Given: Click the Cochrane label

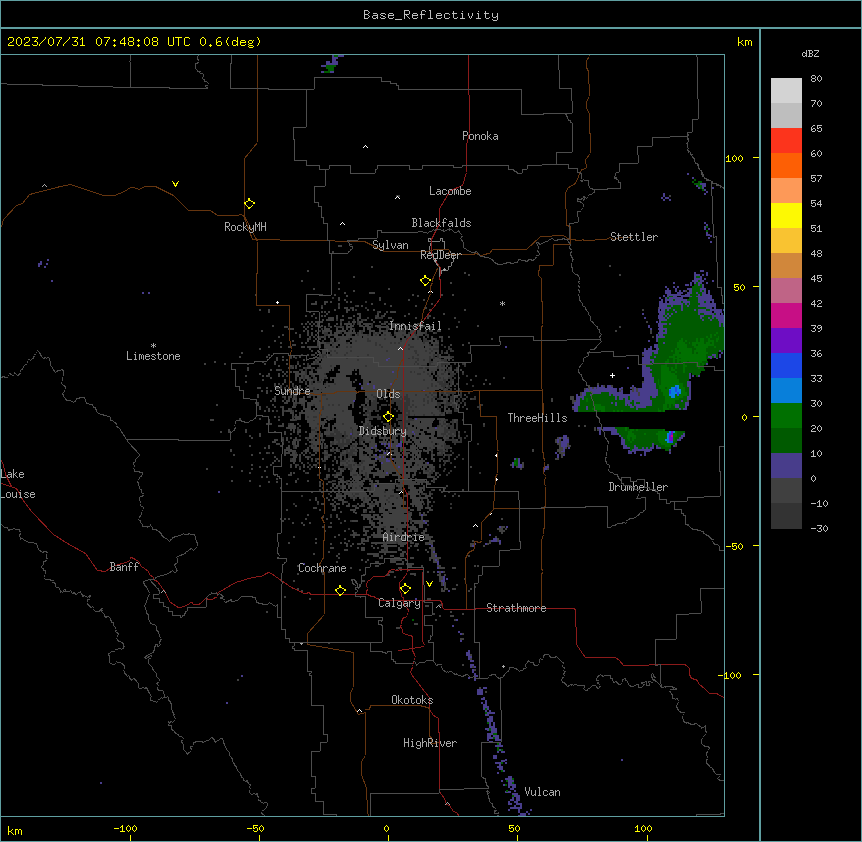Looking at the screenshot, I should 322,568.
